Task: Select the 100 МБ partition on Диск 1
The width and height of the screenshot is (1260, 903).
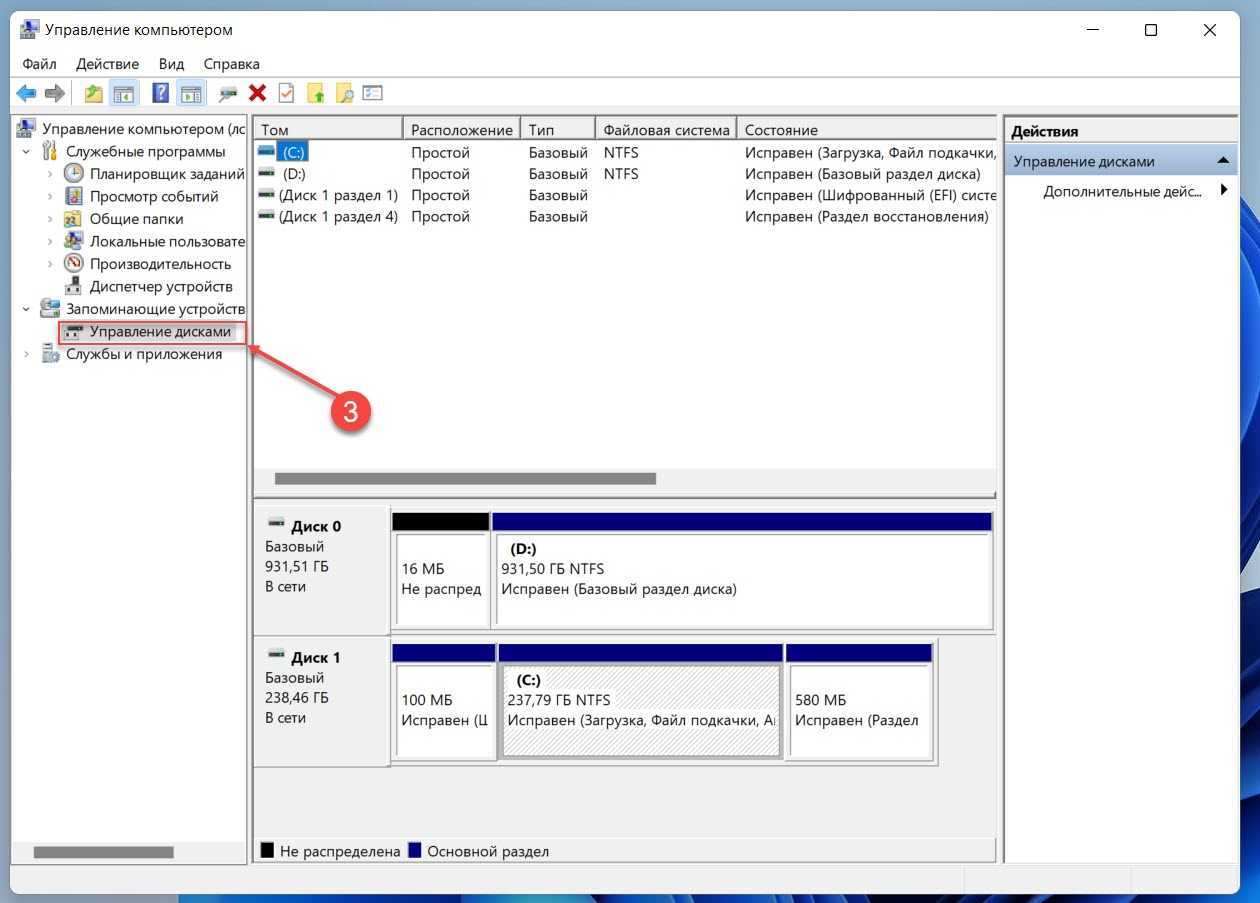Action: pyautogui.click(x=444, y=710)
